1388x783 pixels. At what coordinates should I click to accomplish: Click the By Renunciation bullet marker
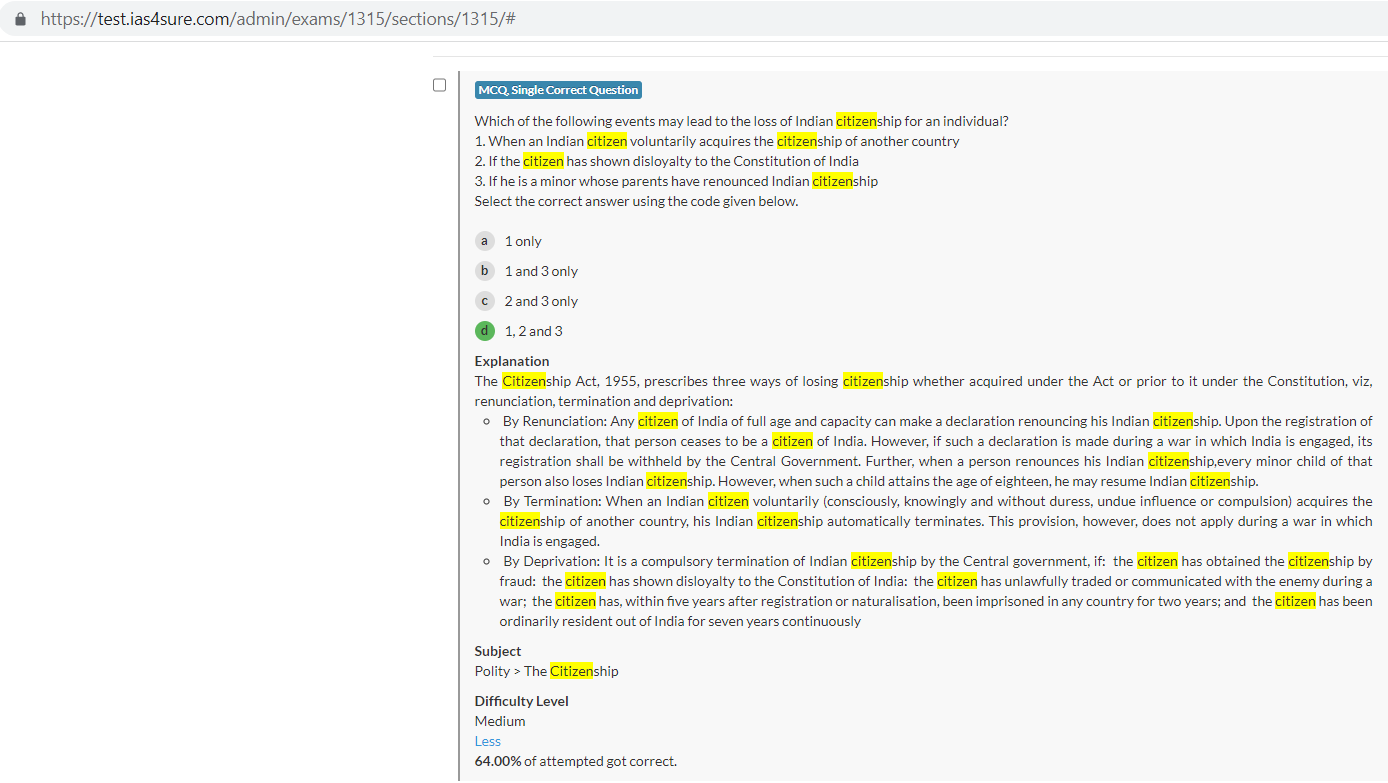pos(486,422)
